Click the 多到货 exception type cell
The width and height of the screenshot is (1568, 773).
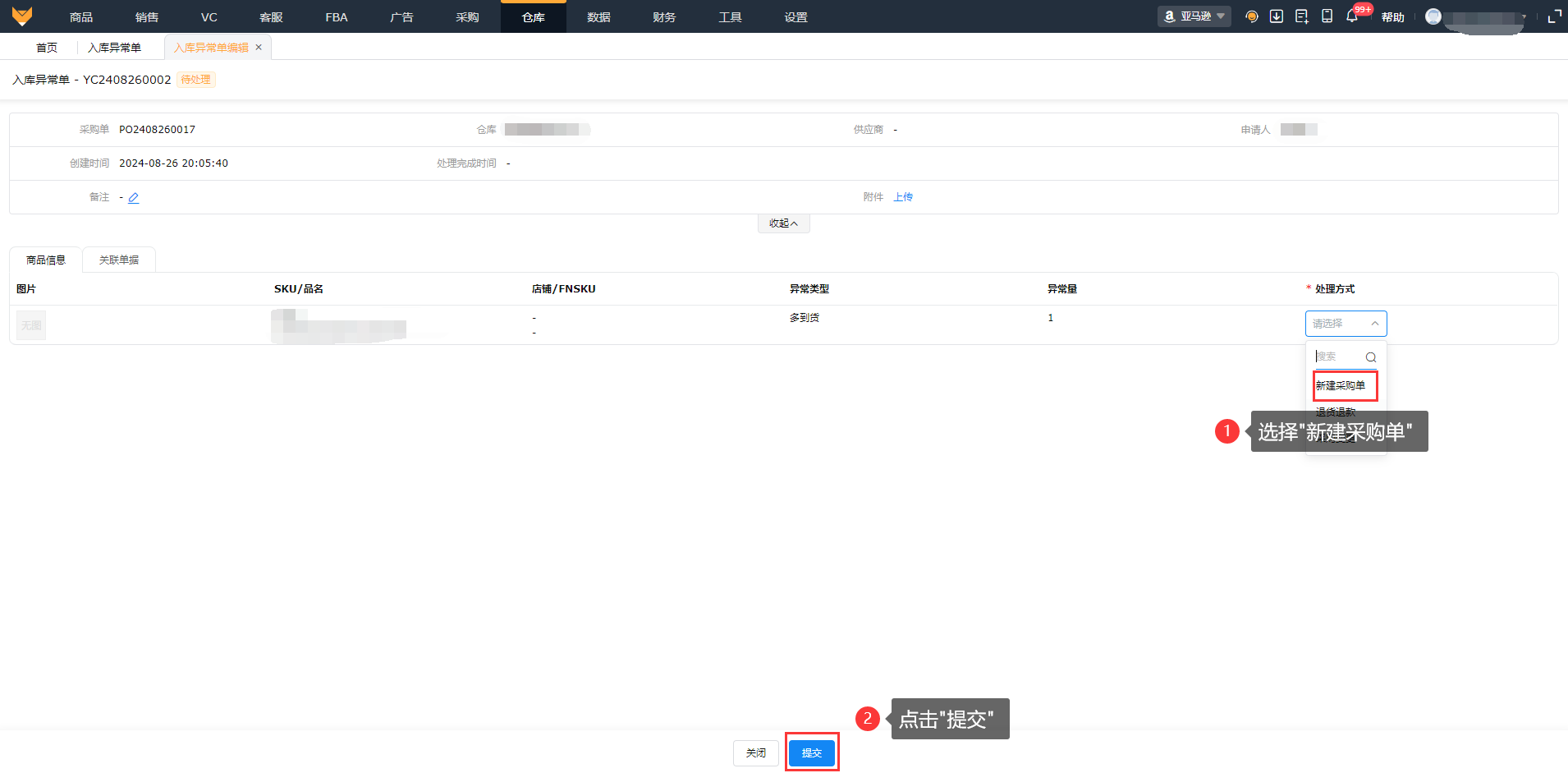click(x=805, y=318)
